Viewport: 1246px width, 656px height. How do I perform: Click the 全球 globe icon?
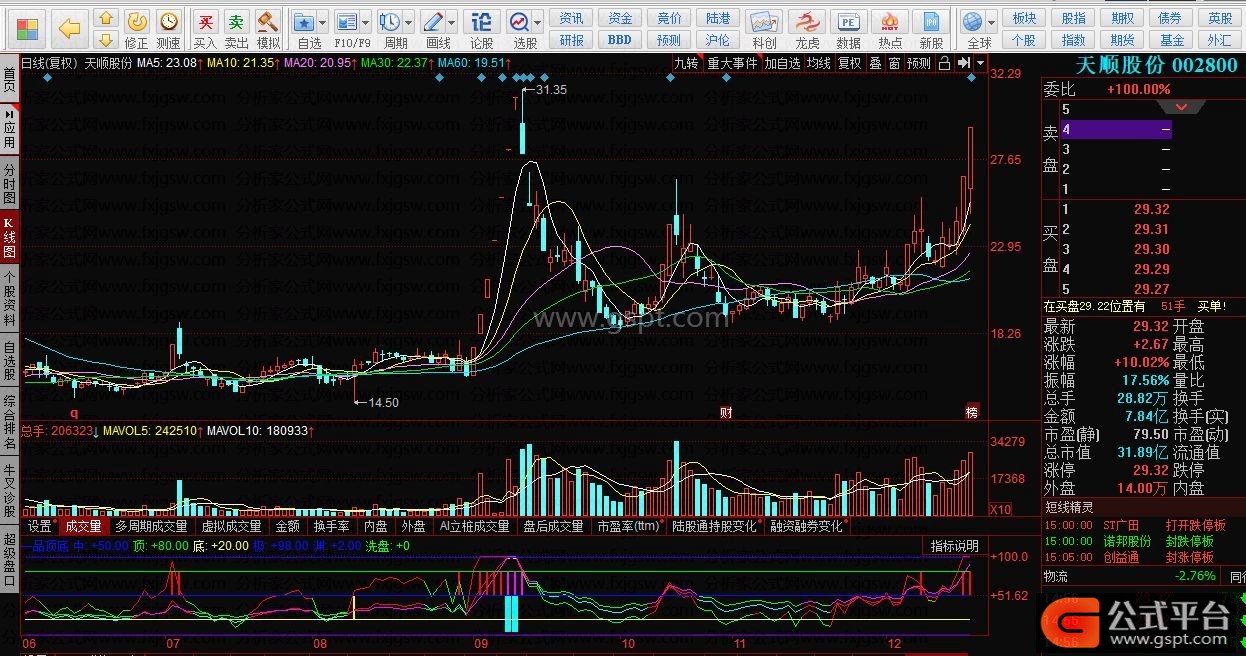click(x=972, y=21)
